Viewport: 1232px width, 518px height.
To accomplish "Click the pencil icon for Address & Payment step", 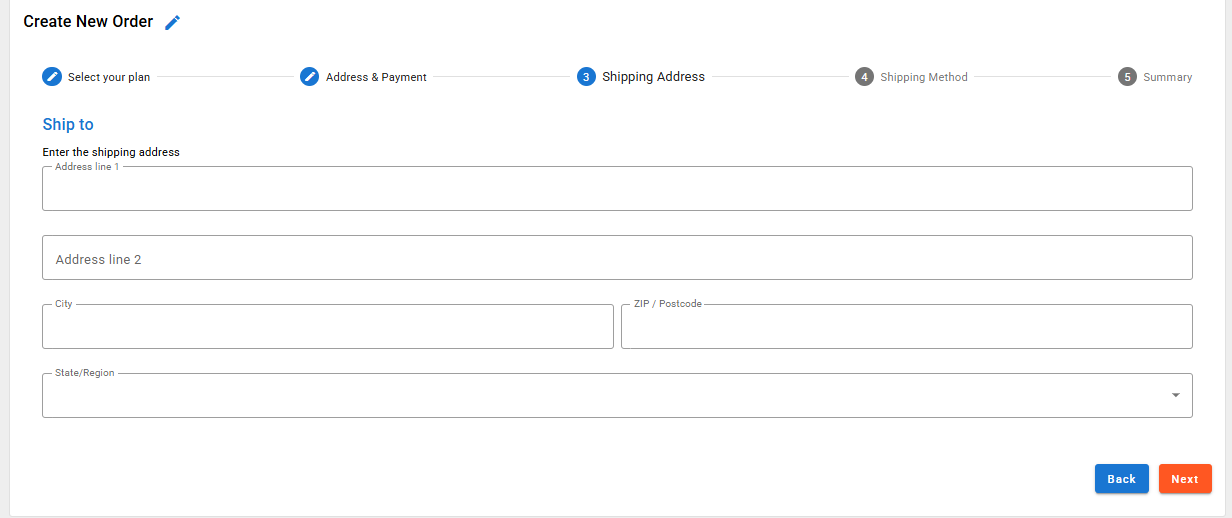I will point(310,77).
